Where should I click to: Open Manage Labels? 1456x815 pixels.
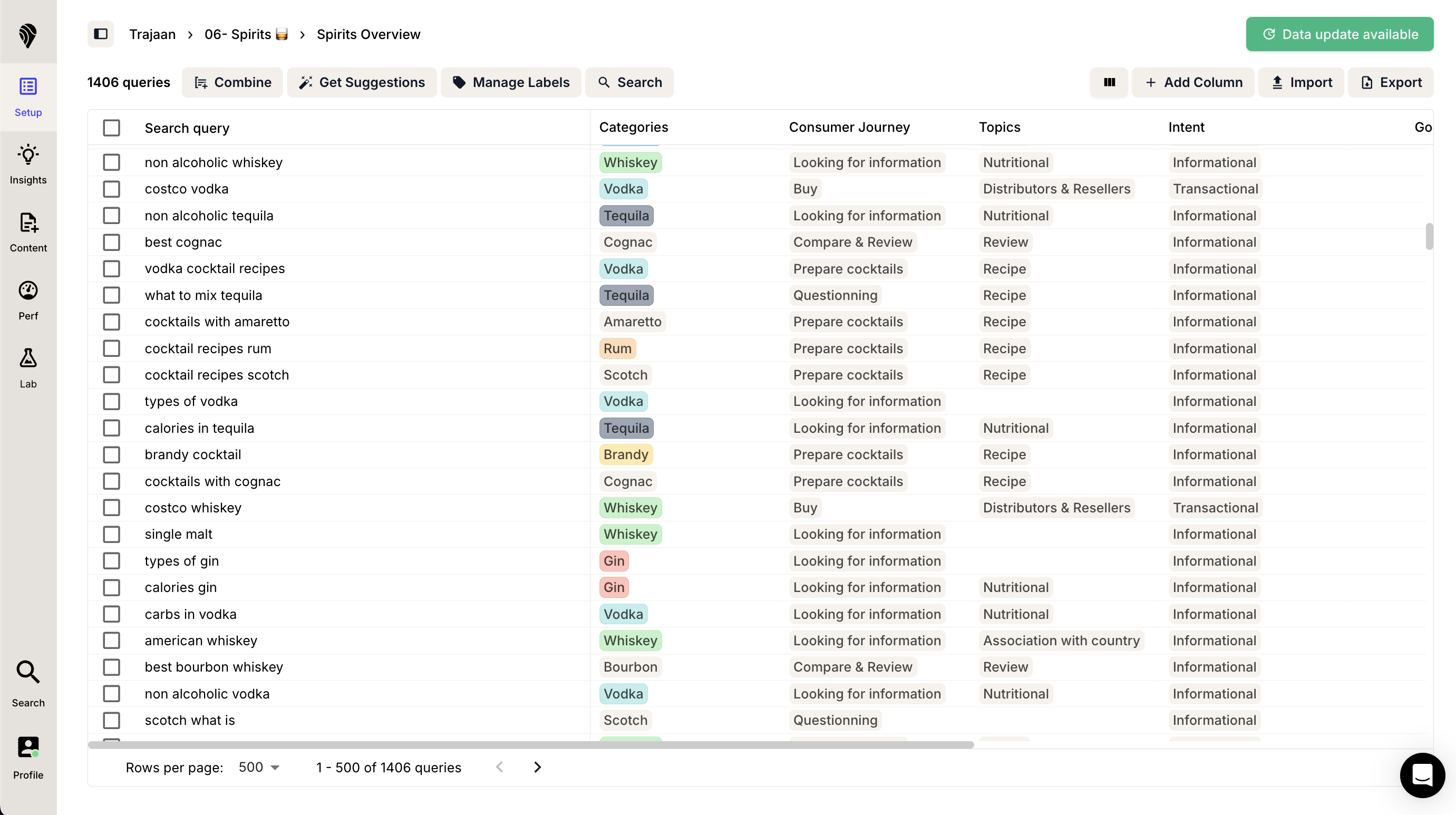pos(510,82)
